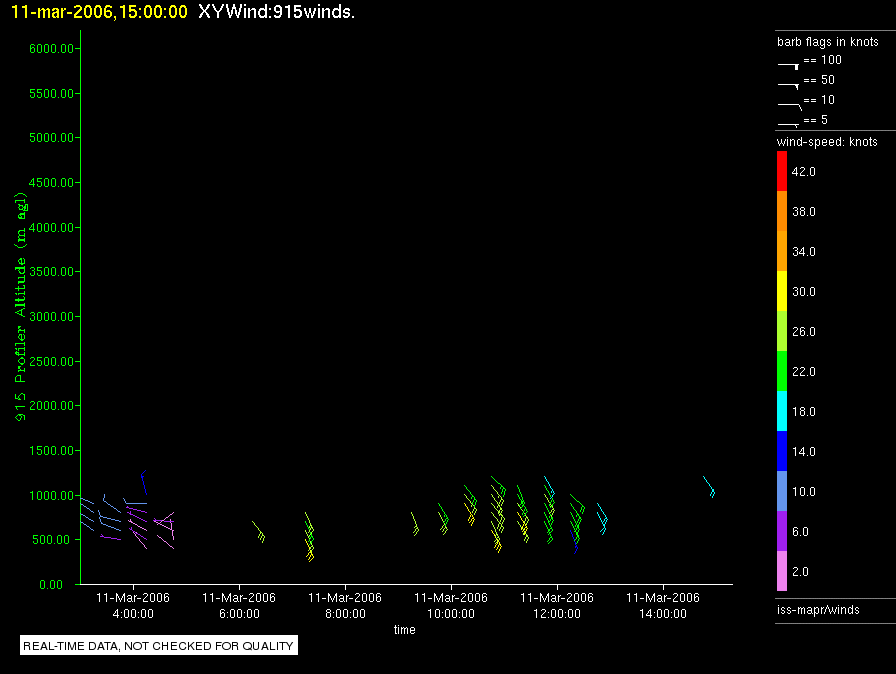Click the '915 Profiler Altitude (m agl)' axis label
Viewport: 896px width, 674px height.
21,307
